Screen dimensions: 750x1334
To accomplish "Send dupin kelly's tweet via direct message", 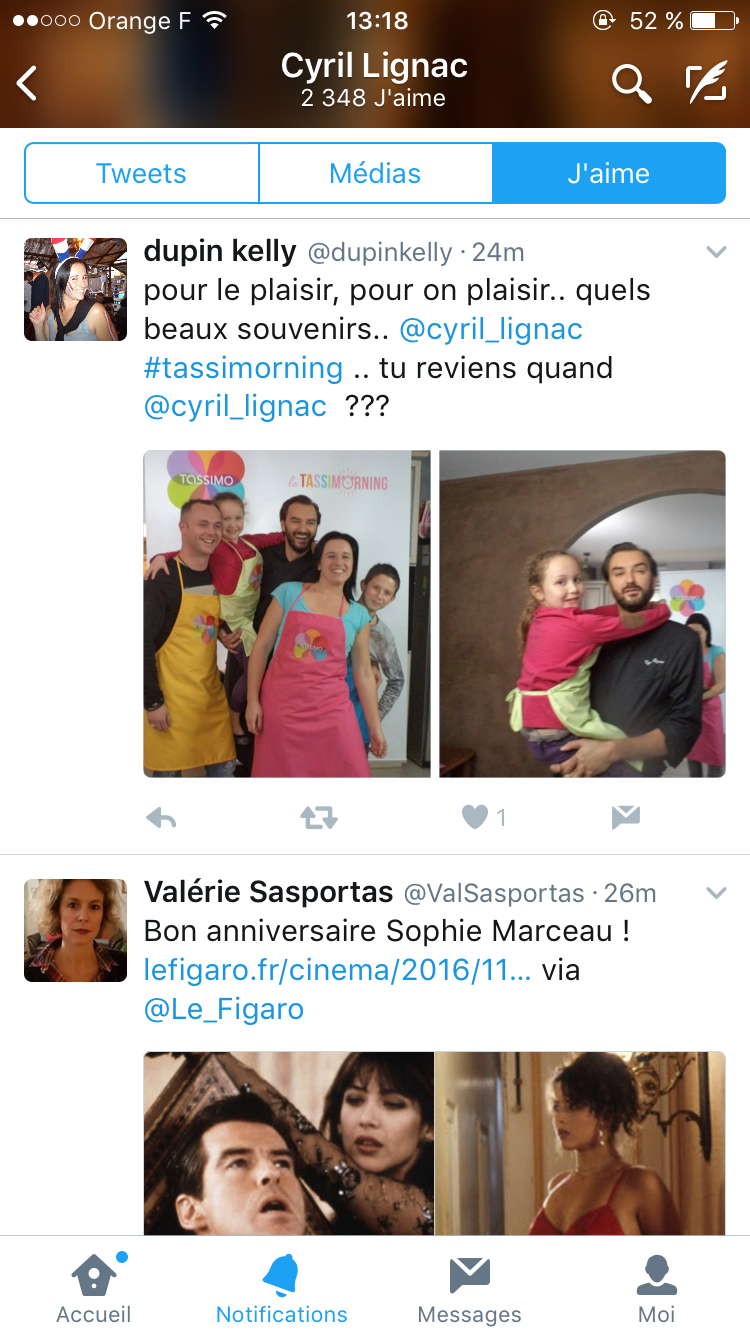I will (625, 818).
